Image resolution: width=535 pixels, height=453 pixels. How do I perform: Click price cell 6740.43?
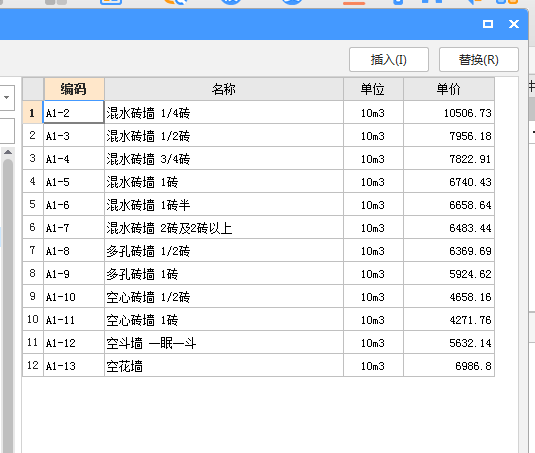tap(449, 181)
